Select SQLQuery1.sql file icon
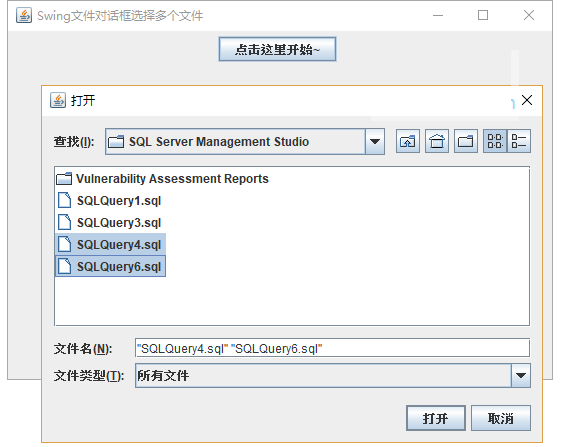569x447 pixels. [65, 201]
